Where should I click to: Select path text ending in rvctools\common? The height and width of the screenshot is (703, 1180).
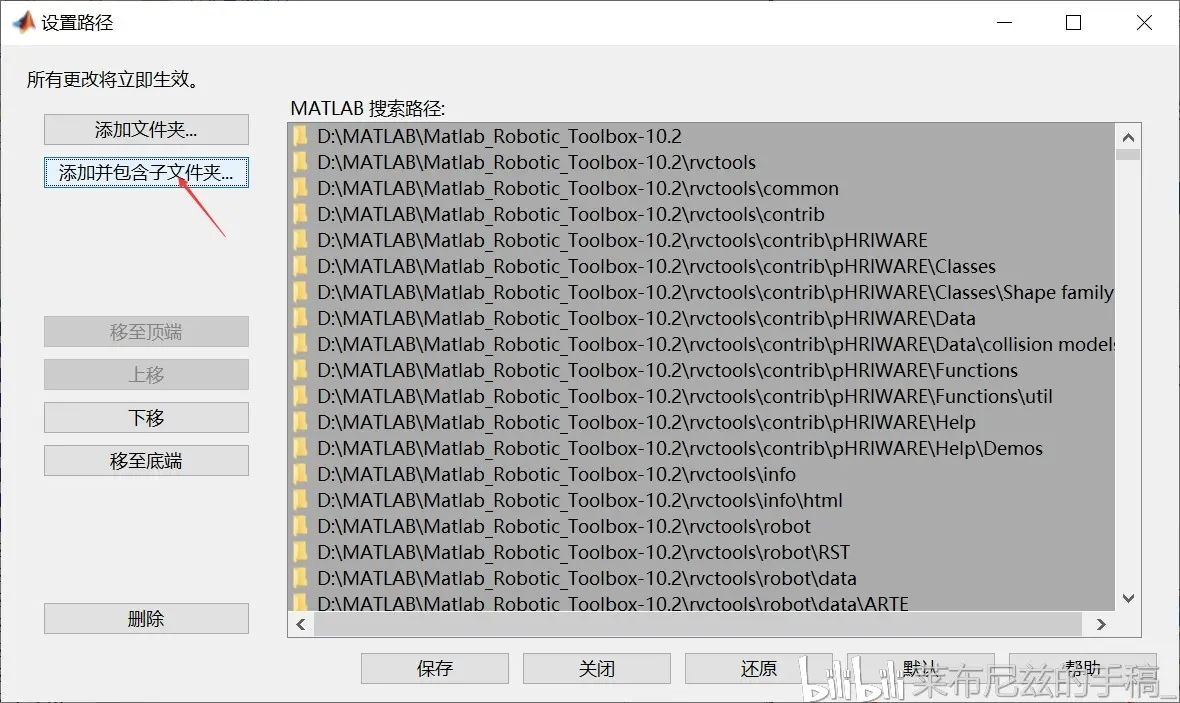(578, 188)
